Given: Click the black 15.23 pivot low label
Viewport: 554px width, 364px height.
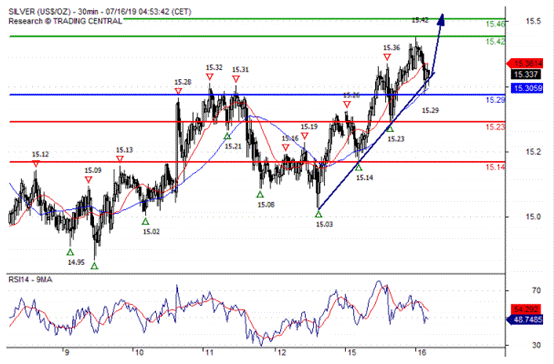Looking at the screenshot, I should tap(396, 139).
